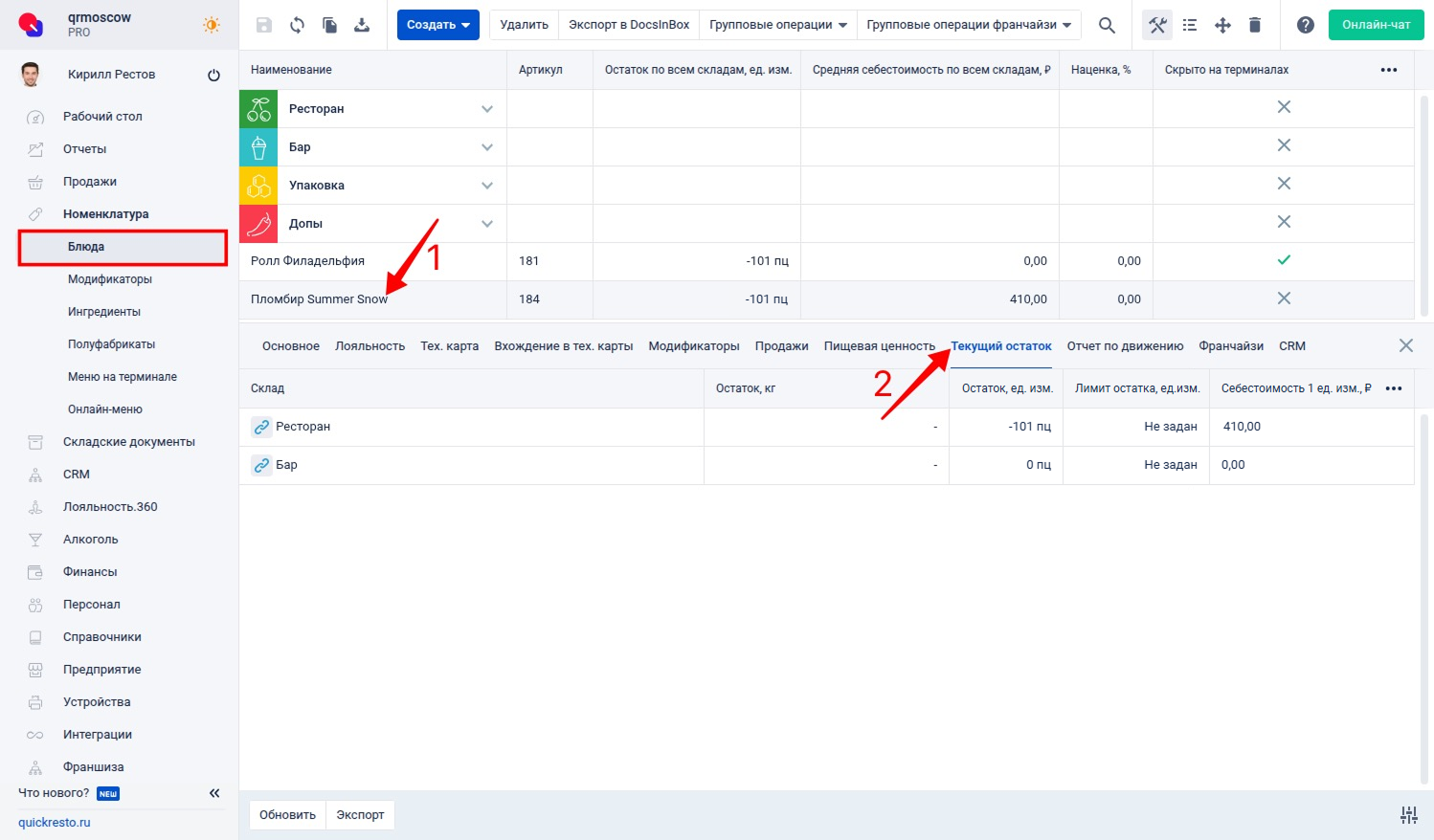Click the Экспорт button at bottom
The image size is (1434, 840).
click(360, 815)
